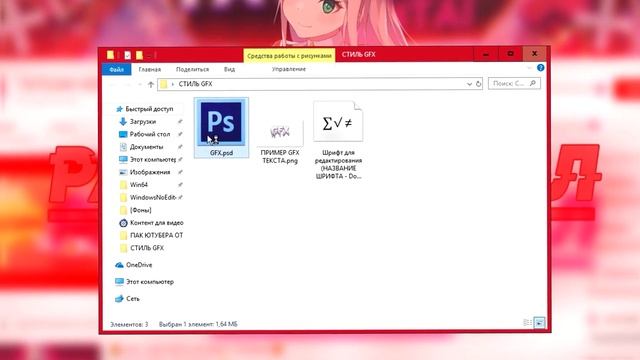Switch to the Вид ribbon tab
640x360 pixels.
pos(229,69)
